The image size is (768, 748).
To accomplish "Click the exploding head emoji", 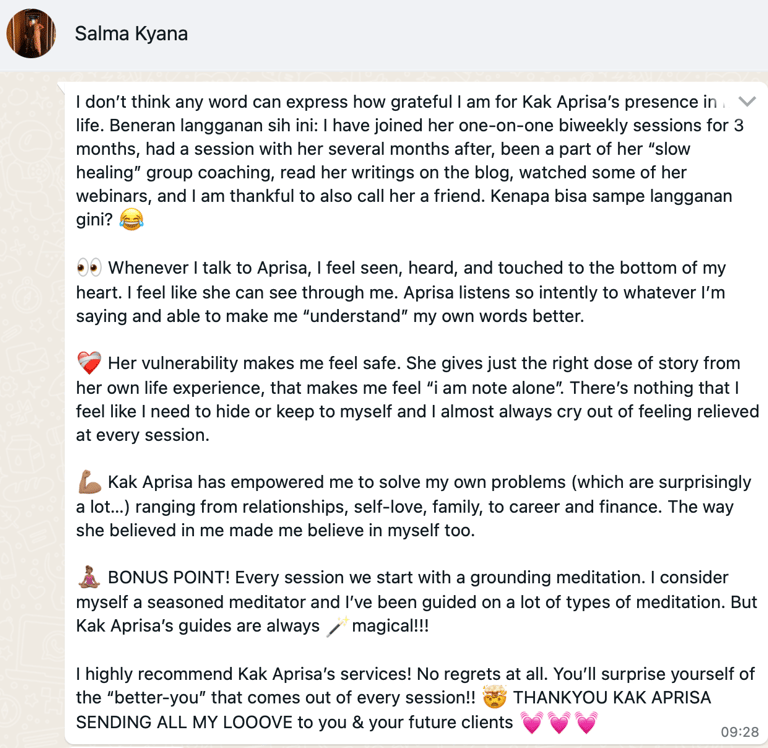I will pos(494,697).
